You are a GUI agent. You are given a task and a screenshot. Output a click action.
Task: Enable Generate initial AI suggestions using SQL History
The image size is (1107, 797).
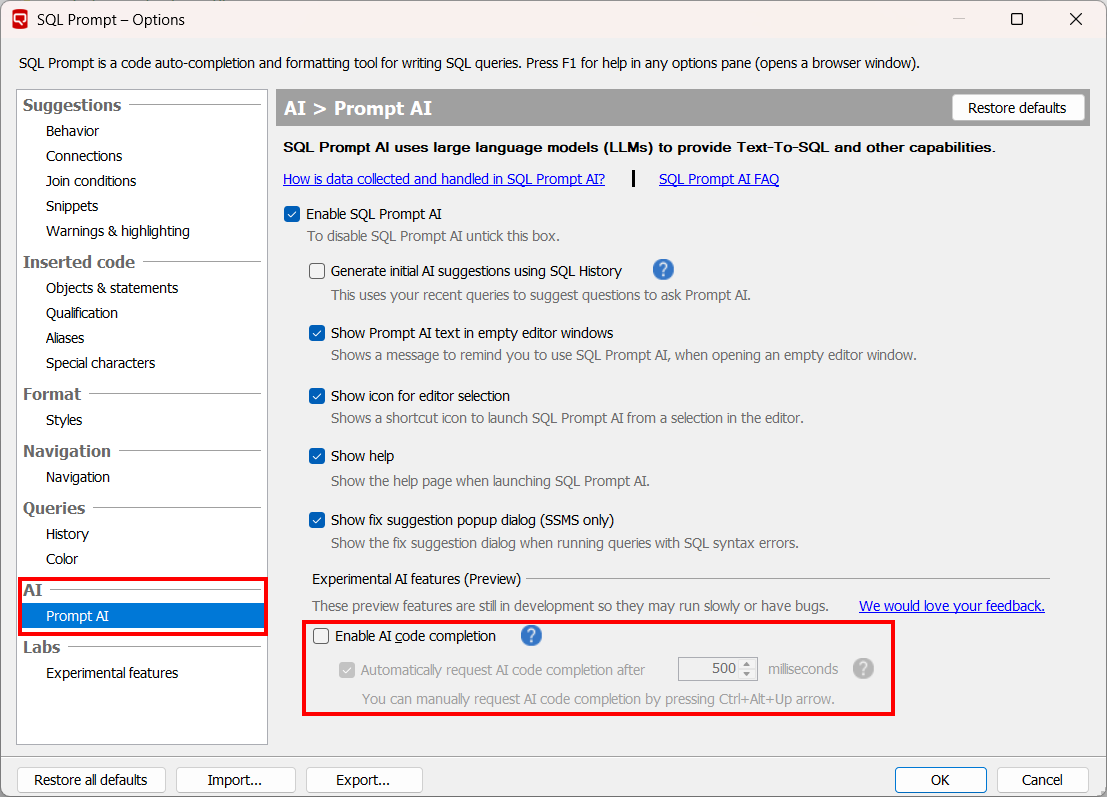pyautogui.click(x=317, y=271)
